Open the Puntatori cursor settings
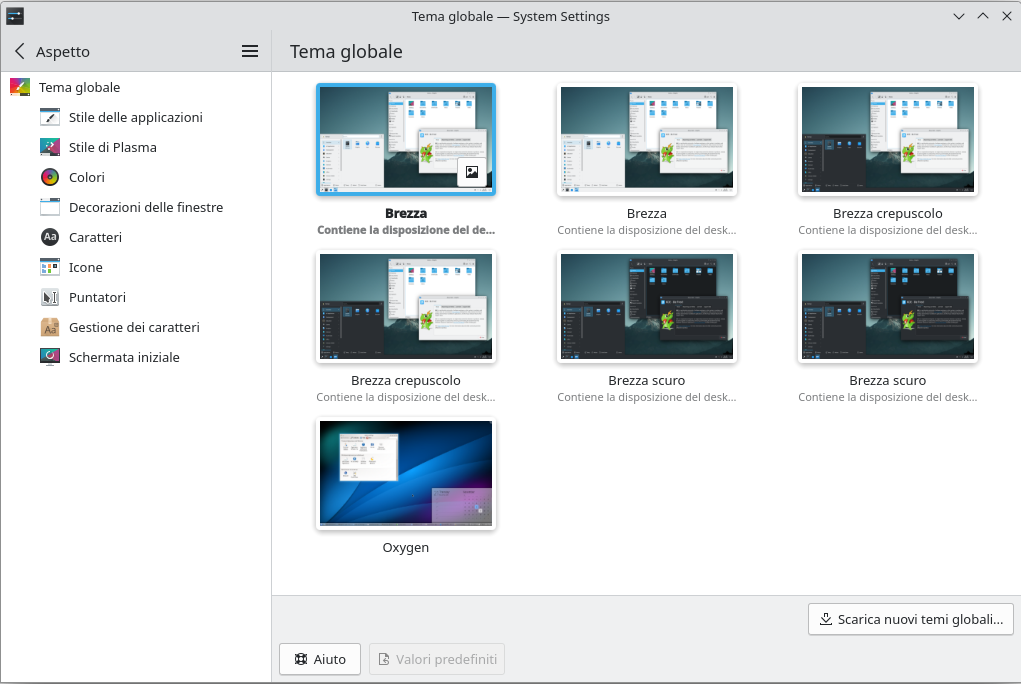Image resolution: width=1021 pixels, height=684 pixels. pyautogui.click(x=97, y=297)
